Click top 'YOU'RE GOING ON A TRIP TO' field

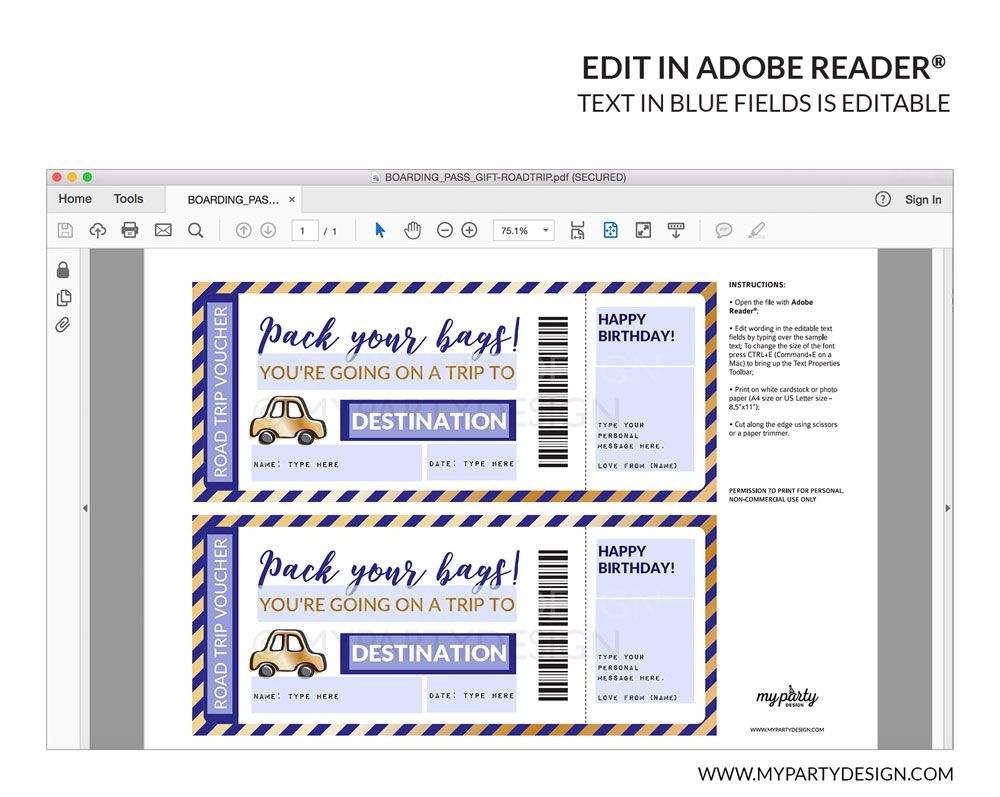pos(386,372)
